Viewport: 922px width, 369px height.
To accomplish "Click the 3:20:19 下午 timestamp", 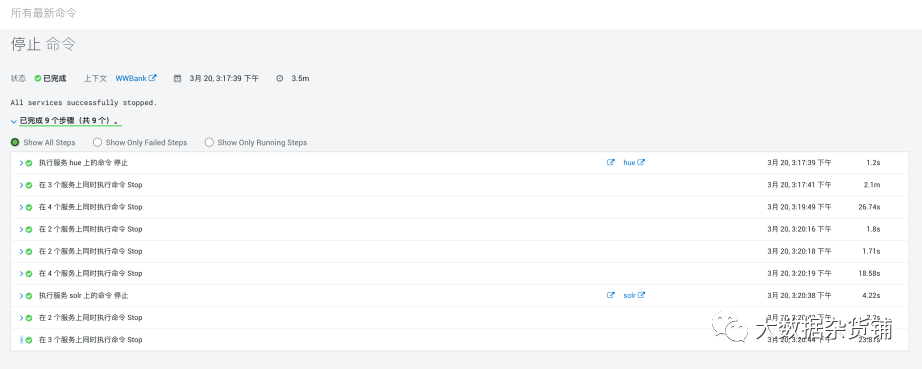I will coord(799,274).
